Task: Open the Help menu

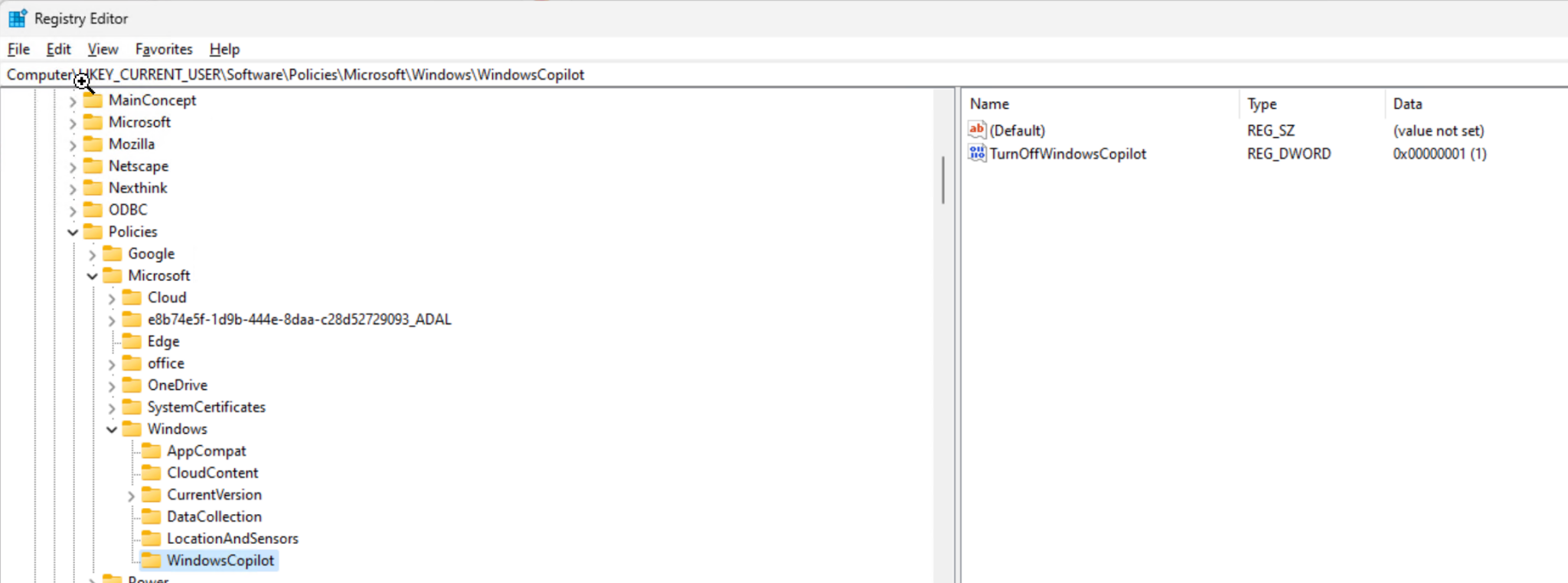Action: [224, 49]
